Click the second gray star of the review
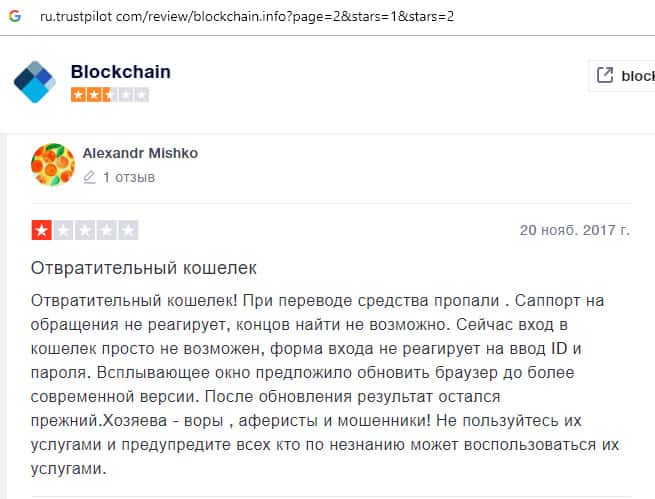655x499 pixels. (x=64, y=231)
